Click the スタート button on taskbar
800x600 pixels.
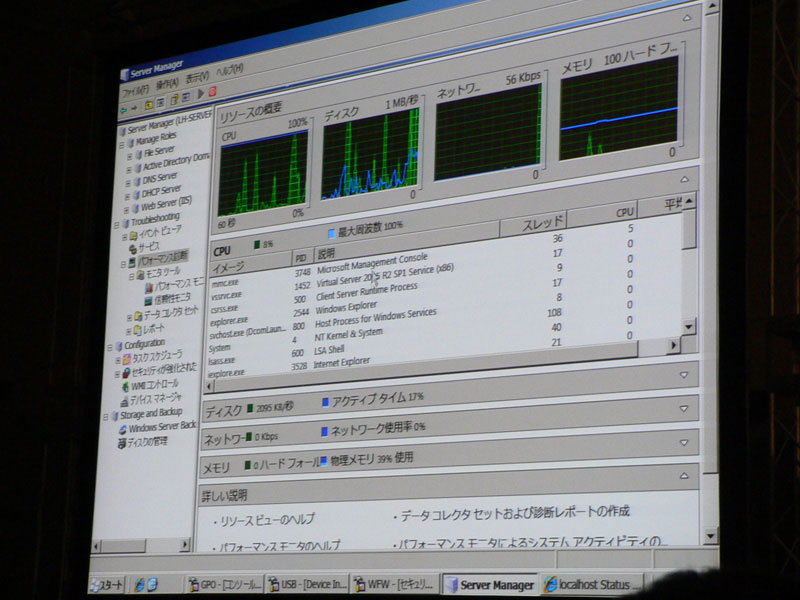pos(107,585)
